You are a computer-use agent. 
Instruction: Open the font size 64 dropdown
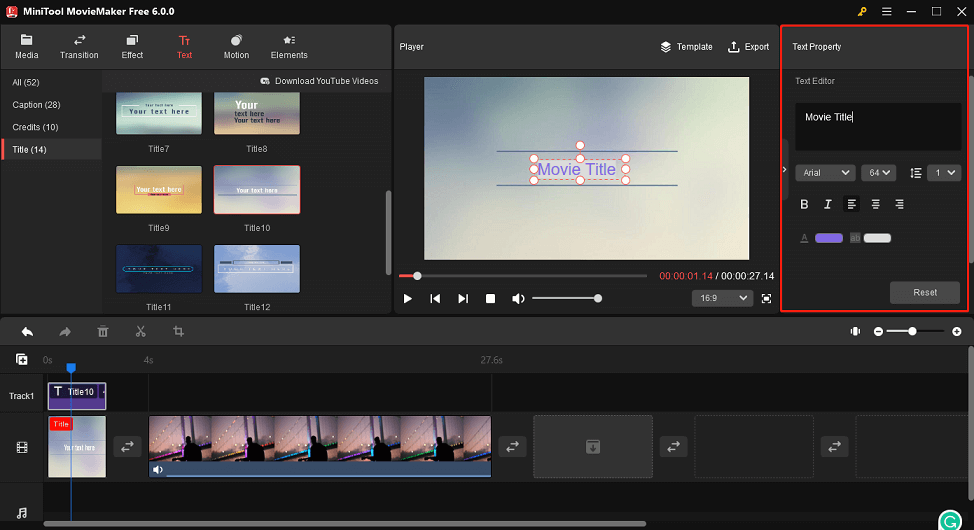tap(879, 173)
